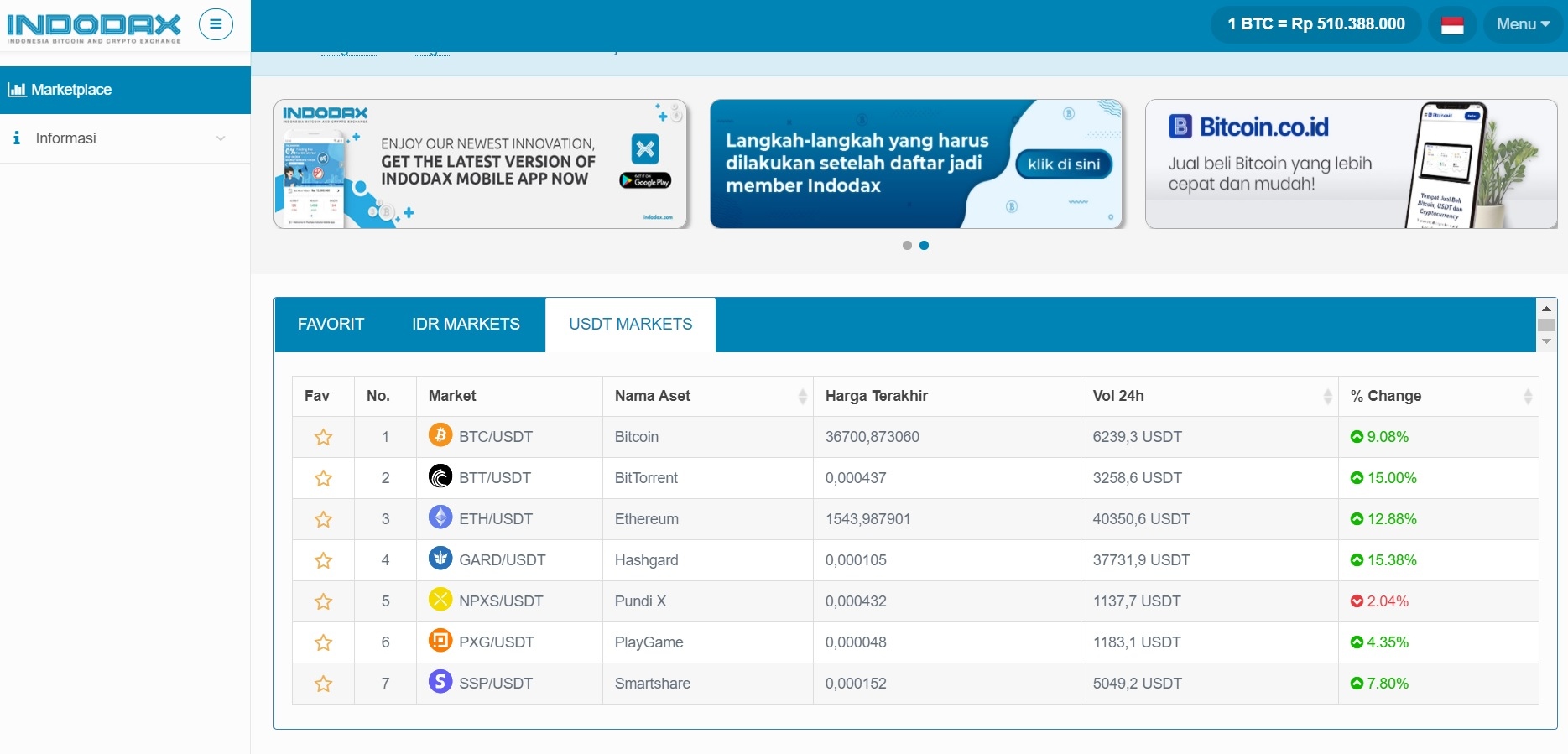This screenshot has height=754, width=1568.
Task: Sort table by % Change arrows
Action: coord(1528,396)
